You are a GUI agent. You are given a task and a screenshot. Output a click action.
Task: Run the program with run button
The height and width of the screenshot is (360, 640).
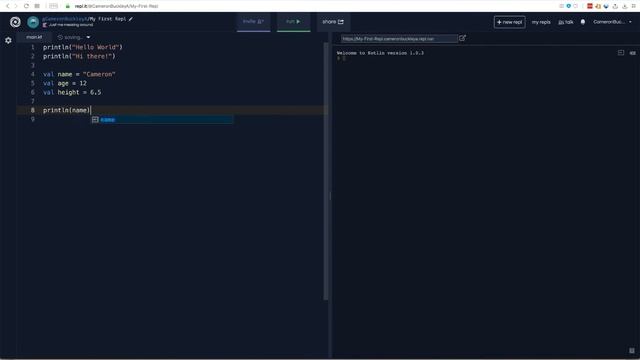coord(293,22)
